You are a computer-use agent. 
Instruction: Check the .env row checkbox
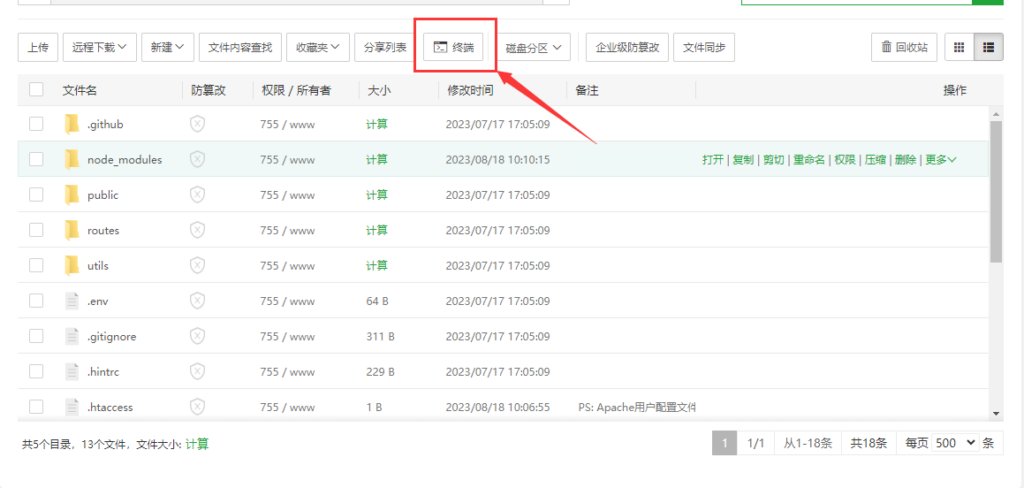(x=36, y=301)
